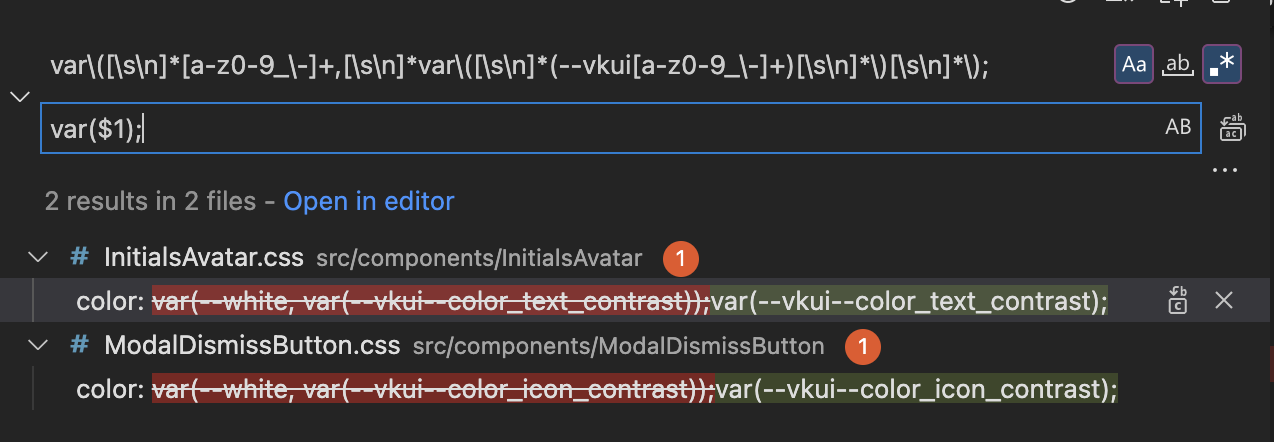
Task: Click the Open in editor link
Action: (369, 202)
